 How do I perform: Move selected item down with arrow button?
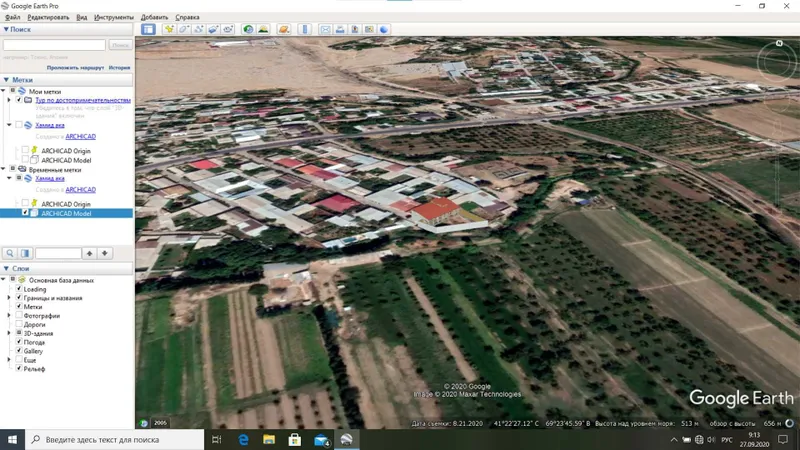click(x=105, y=253)
